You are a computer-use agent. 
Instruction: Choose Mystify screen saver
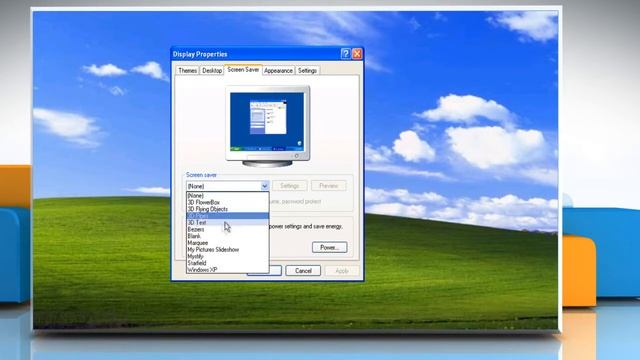227,256
